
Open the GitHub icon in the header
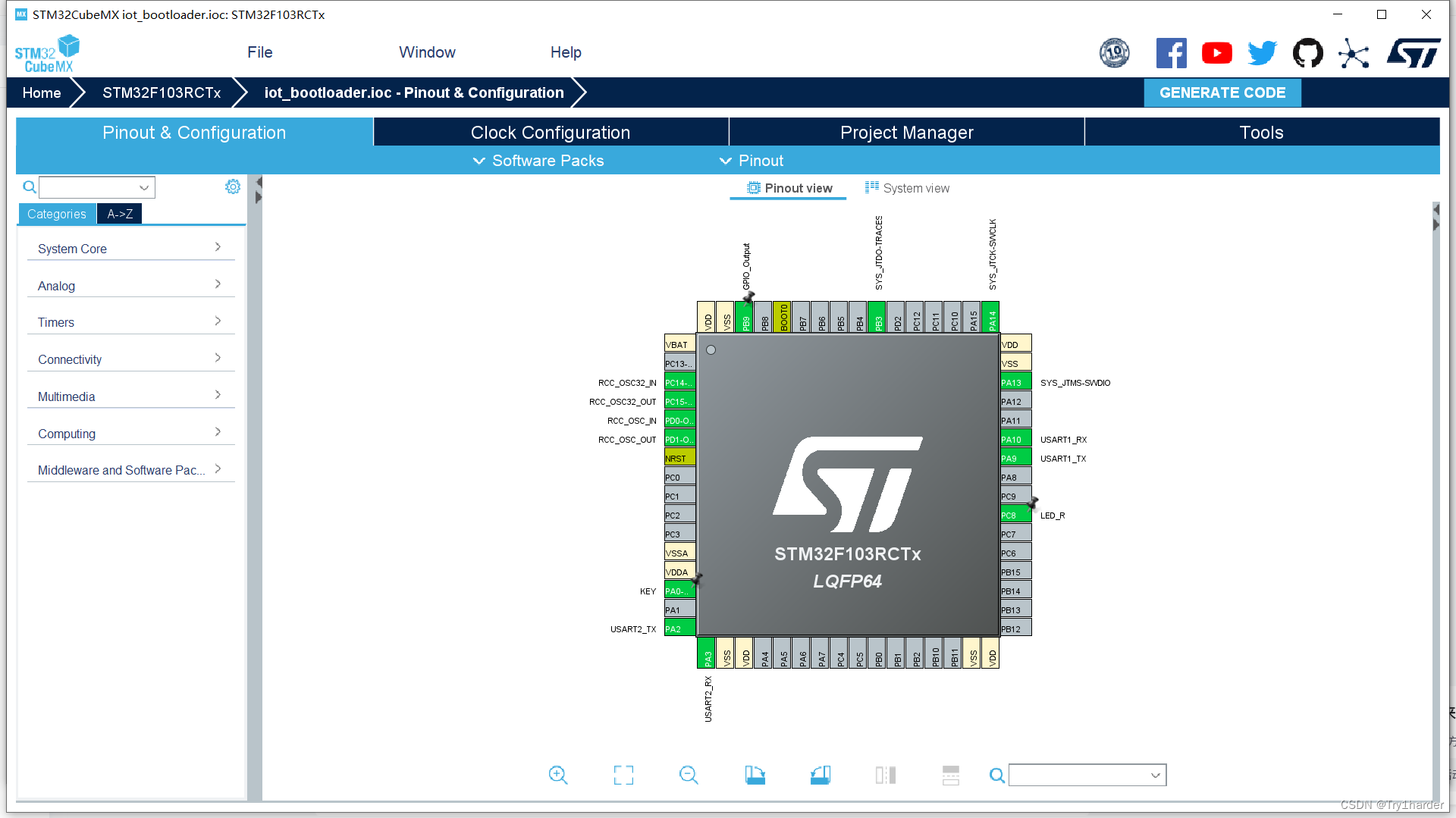(1307, 53)
